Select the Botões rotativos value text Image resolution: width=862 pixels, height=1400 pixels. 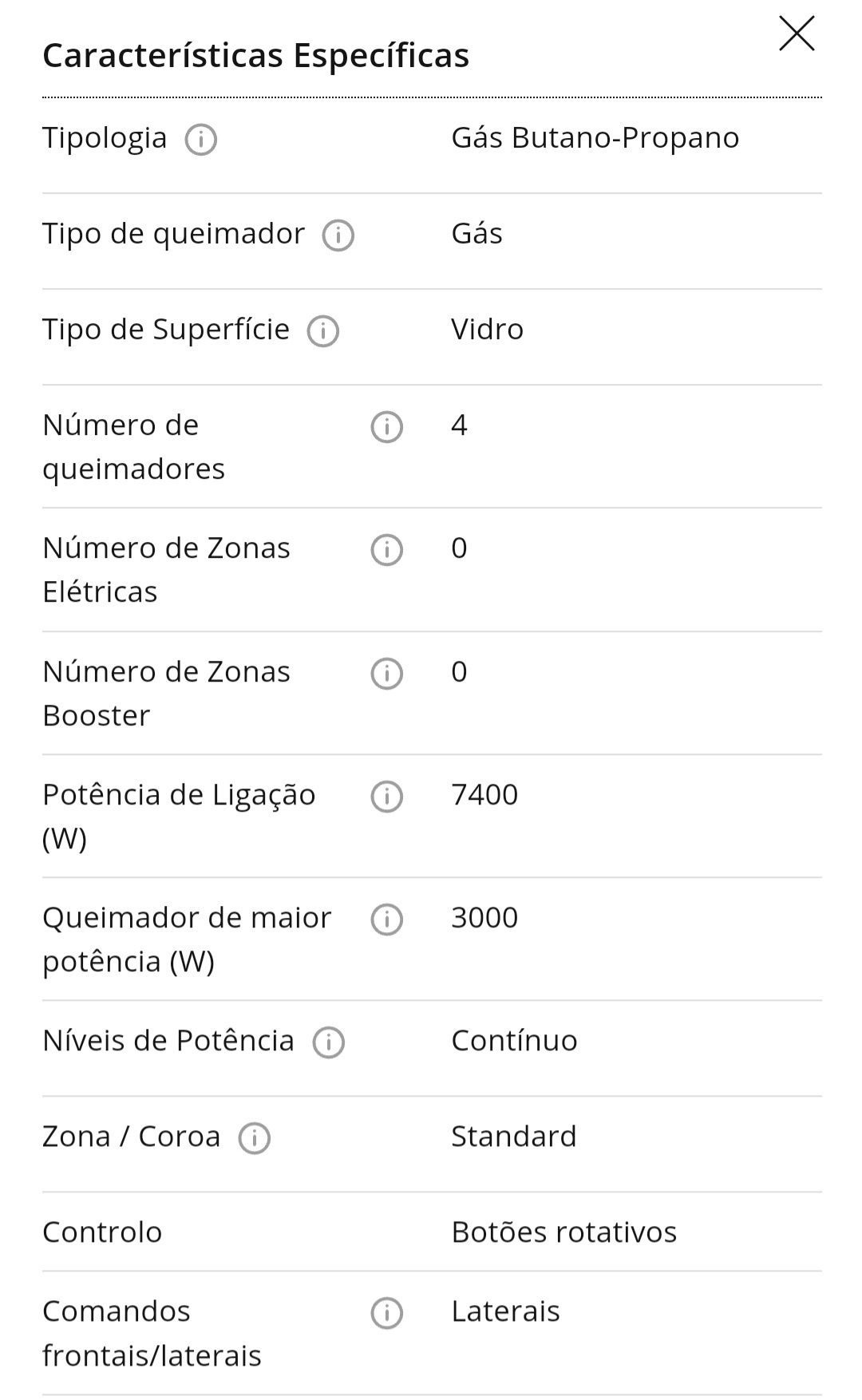tap(563, 1232)
